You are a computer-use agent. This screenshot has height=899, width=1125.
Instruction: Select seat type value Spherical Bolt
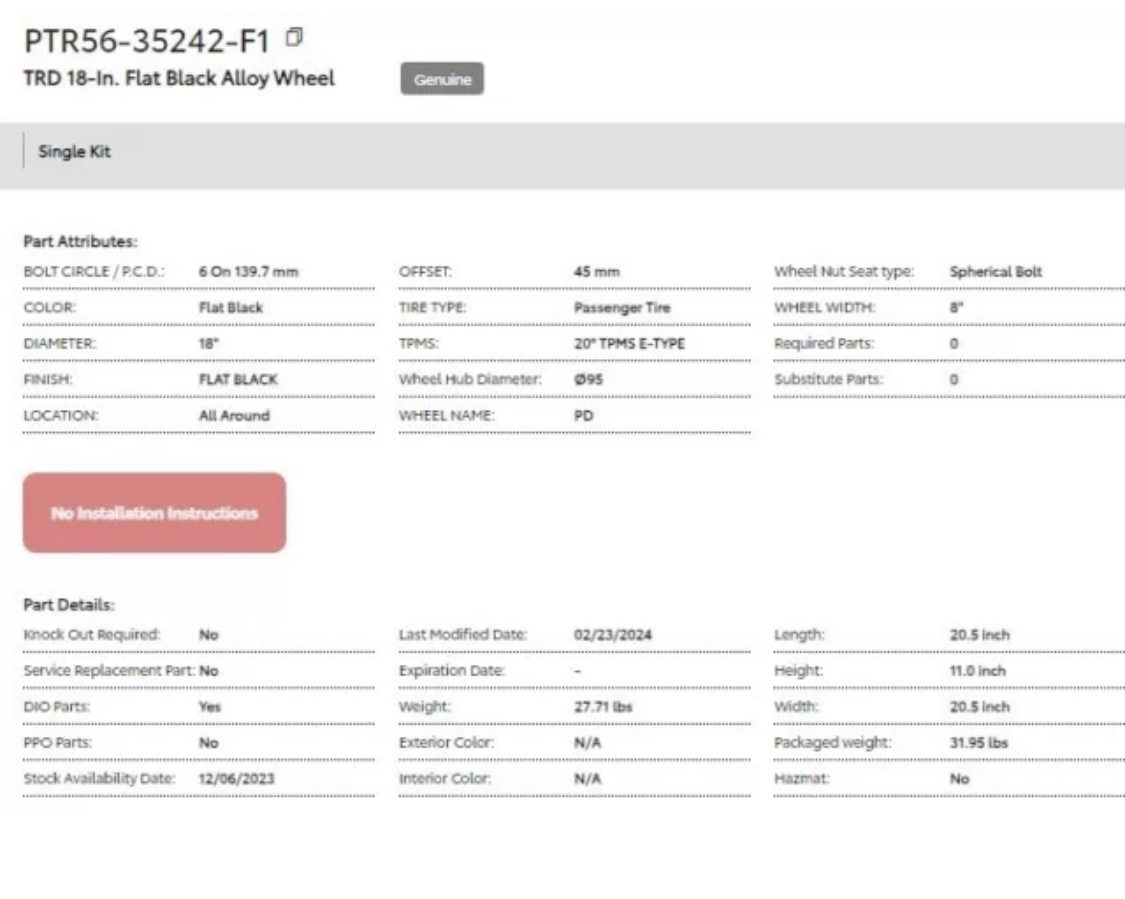[x=996, y=272]
